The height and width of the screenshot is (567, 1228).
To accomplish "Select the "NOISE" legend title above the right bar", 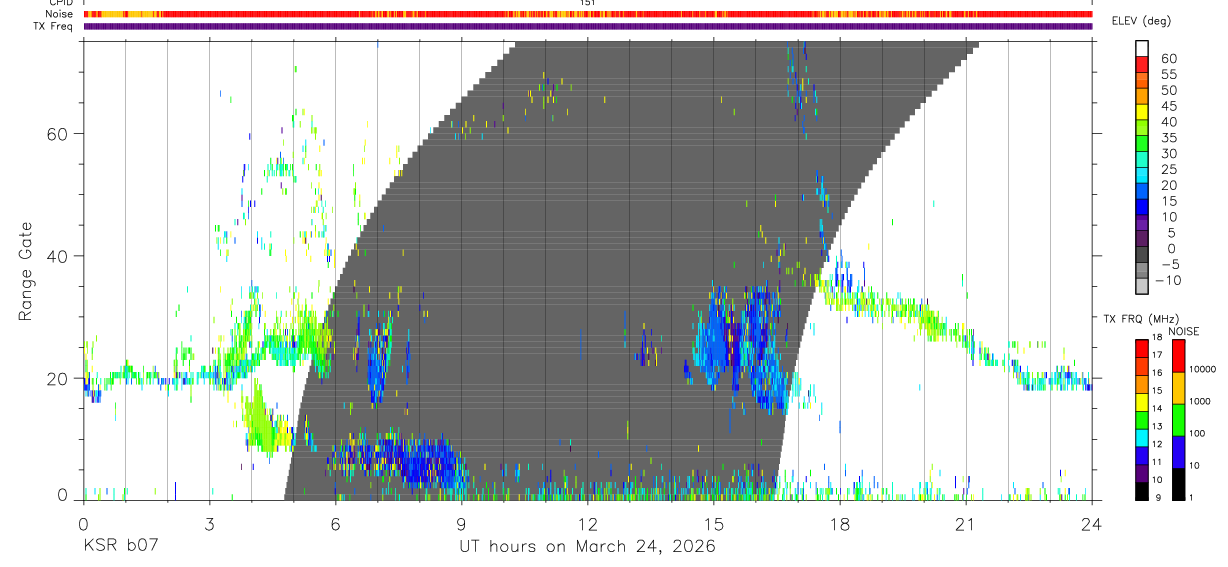I will pos(1184,331).
